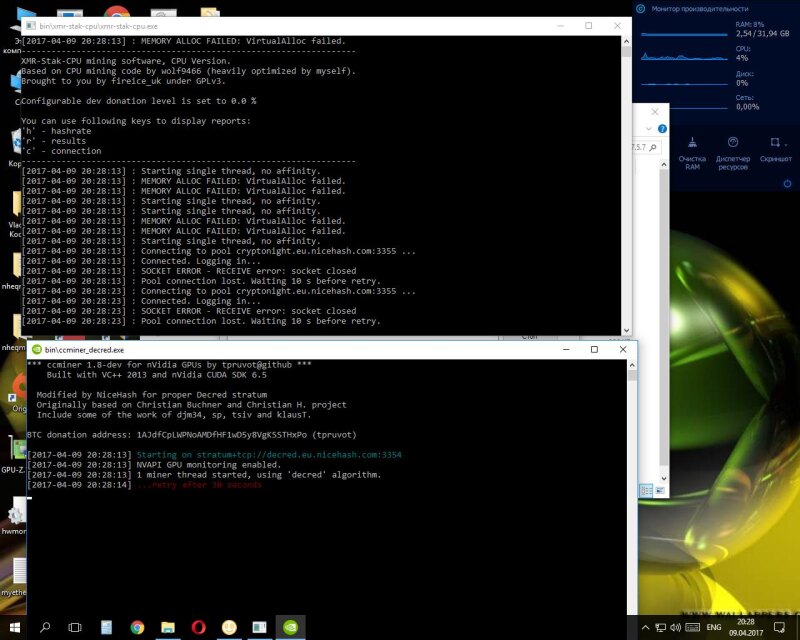Switch ENG input language indicator

713,627
